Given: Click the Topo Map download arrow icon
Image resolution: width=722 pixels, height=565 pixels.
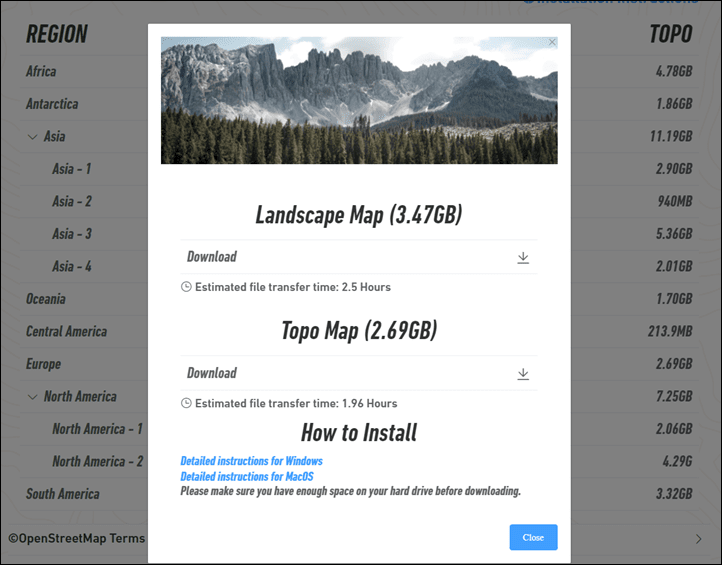Looking at the screenshot, I should pyautogui.click(x=523, y=373).
